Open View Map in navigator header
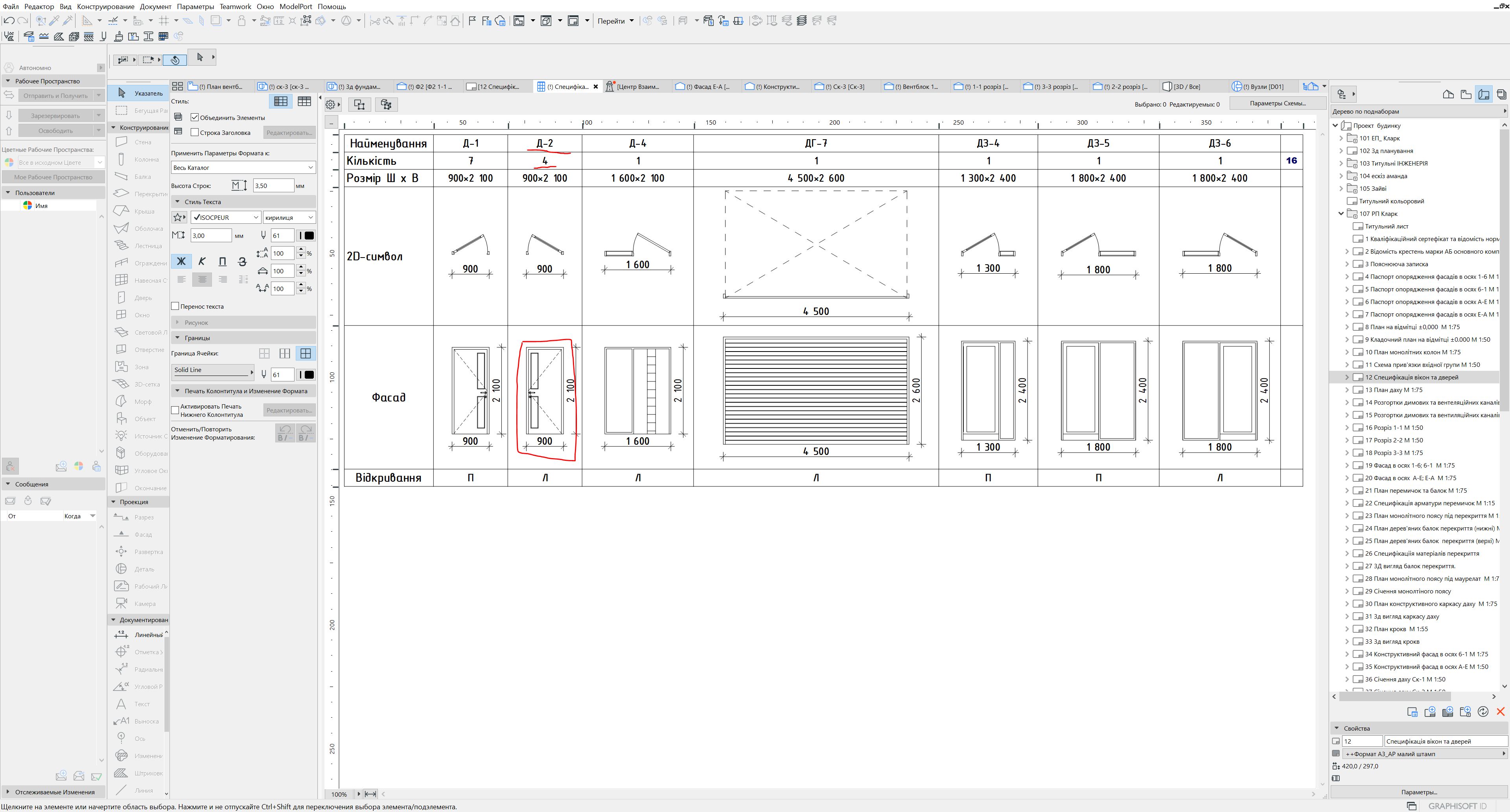 click(1466, 94)
